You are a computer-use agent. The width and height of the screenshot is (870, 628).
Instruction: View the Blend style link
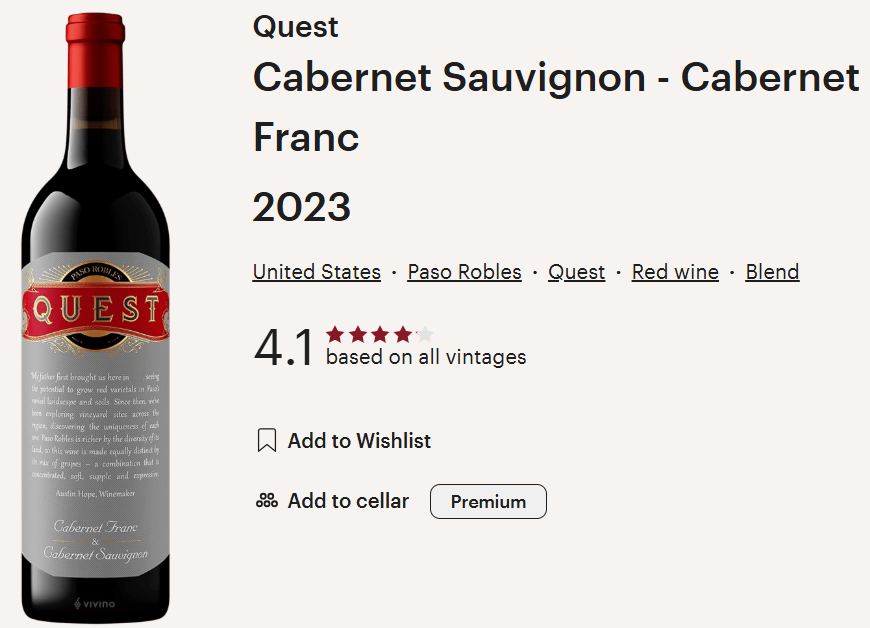[x=772, y=272]
